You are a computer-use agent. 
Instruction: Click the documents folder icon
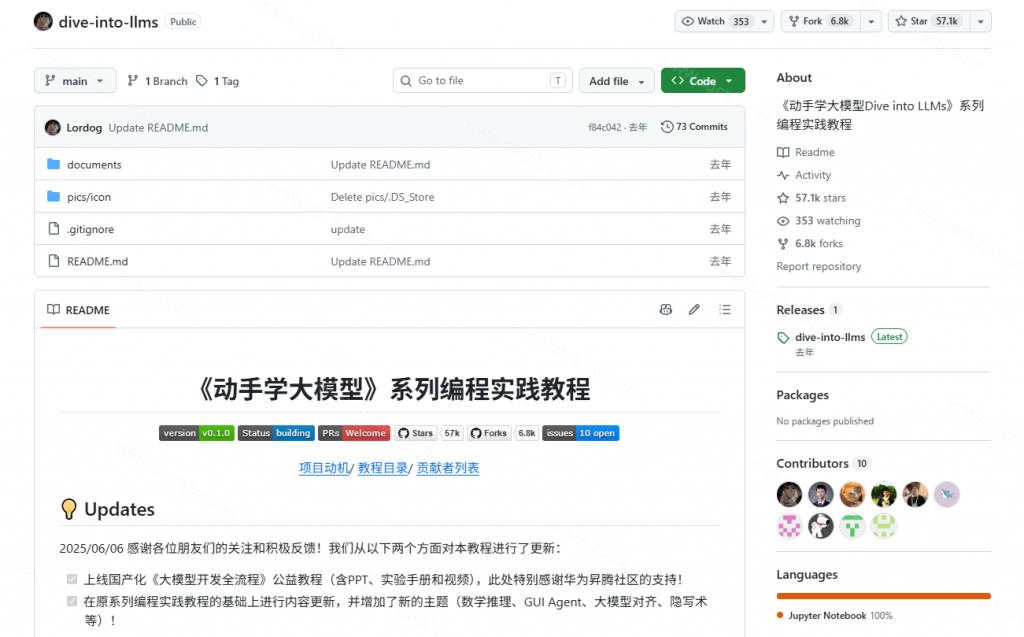54,164
